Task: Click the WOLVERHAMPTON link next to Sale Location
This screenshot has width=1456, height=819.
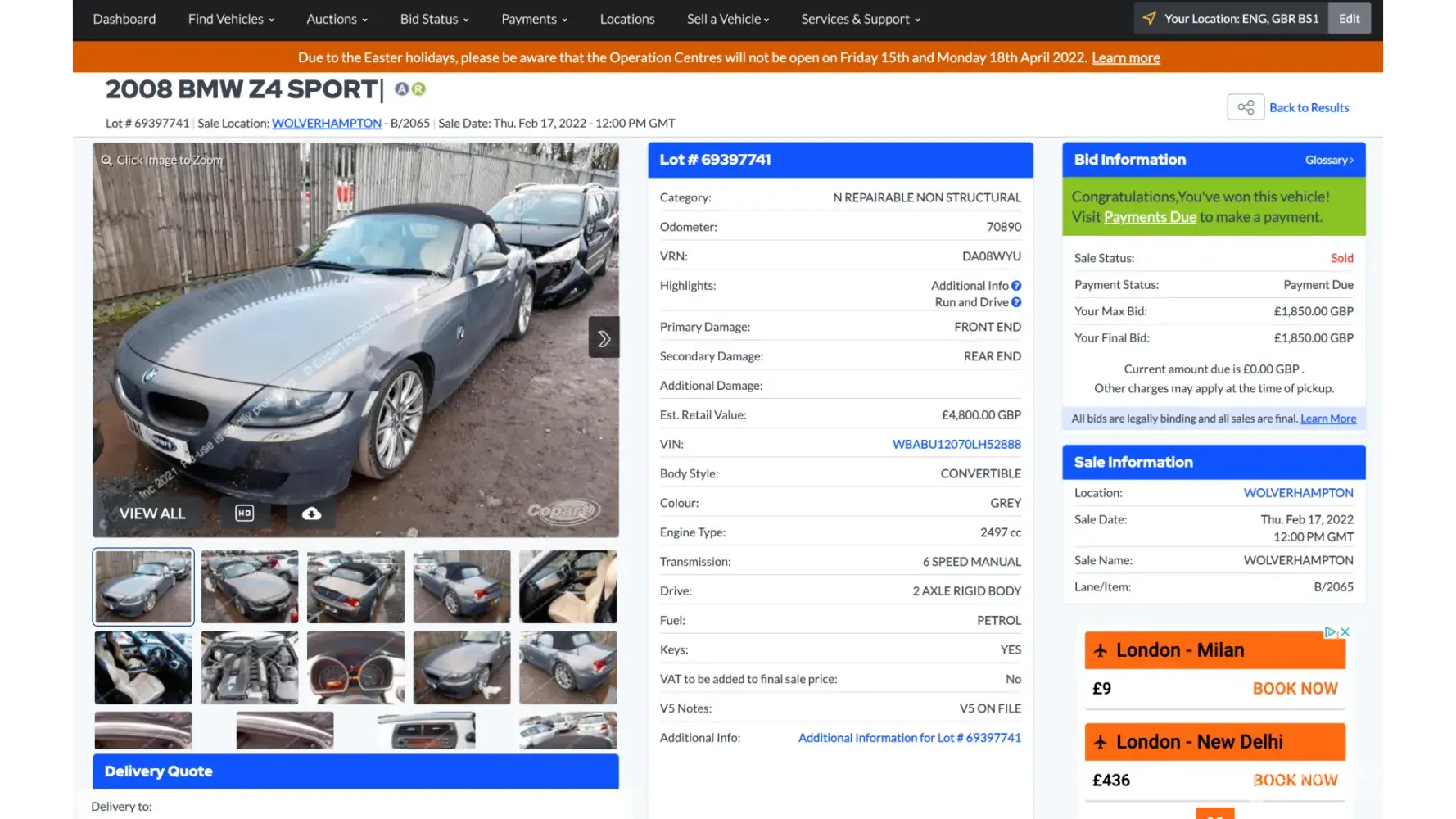Action: [327, 123]
